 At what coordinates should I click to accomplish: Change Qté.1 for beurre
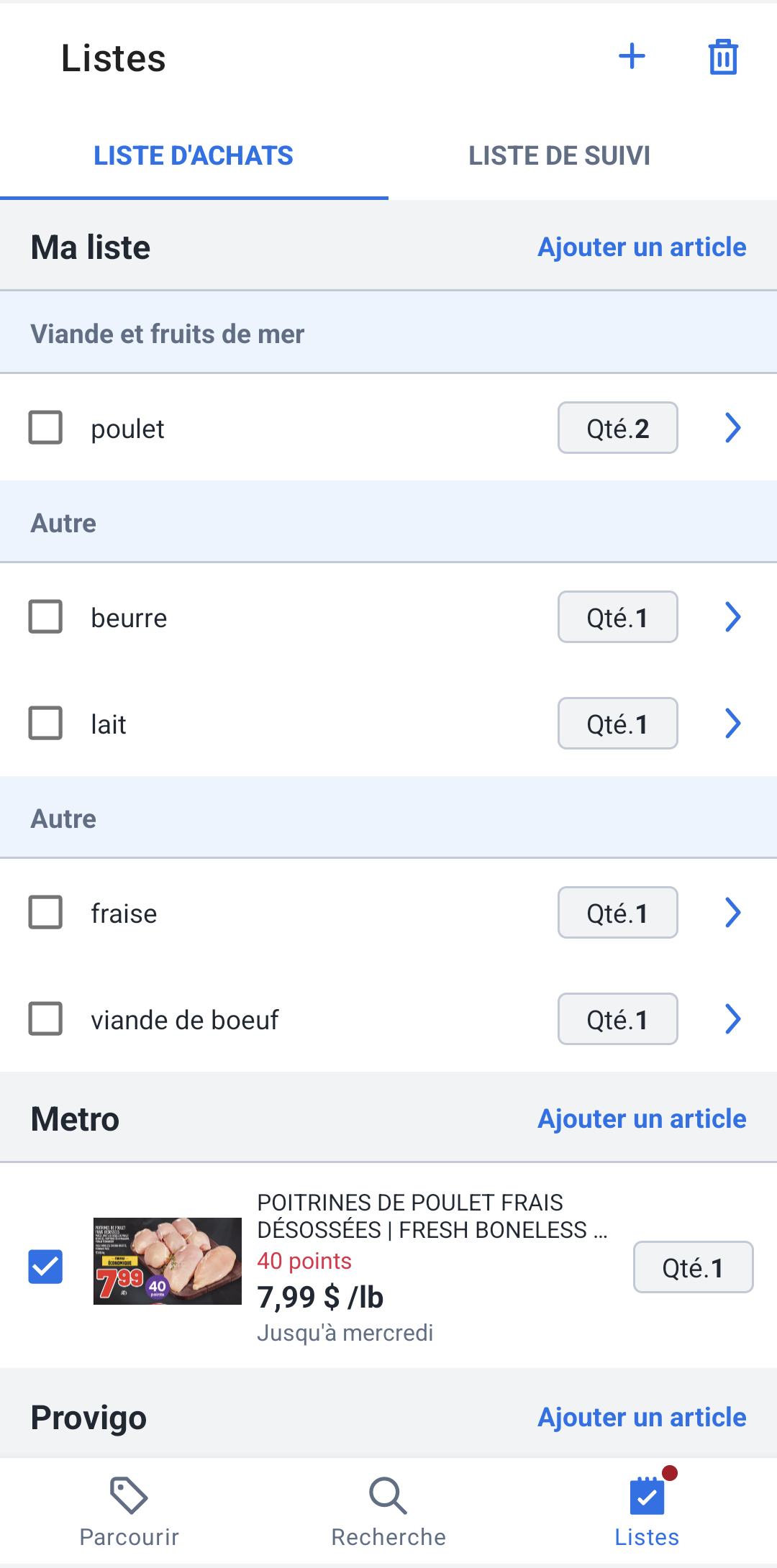point(618,617)
